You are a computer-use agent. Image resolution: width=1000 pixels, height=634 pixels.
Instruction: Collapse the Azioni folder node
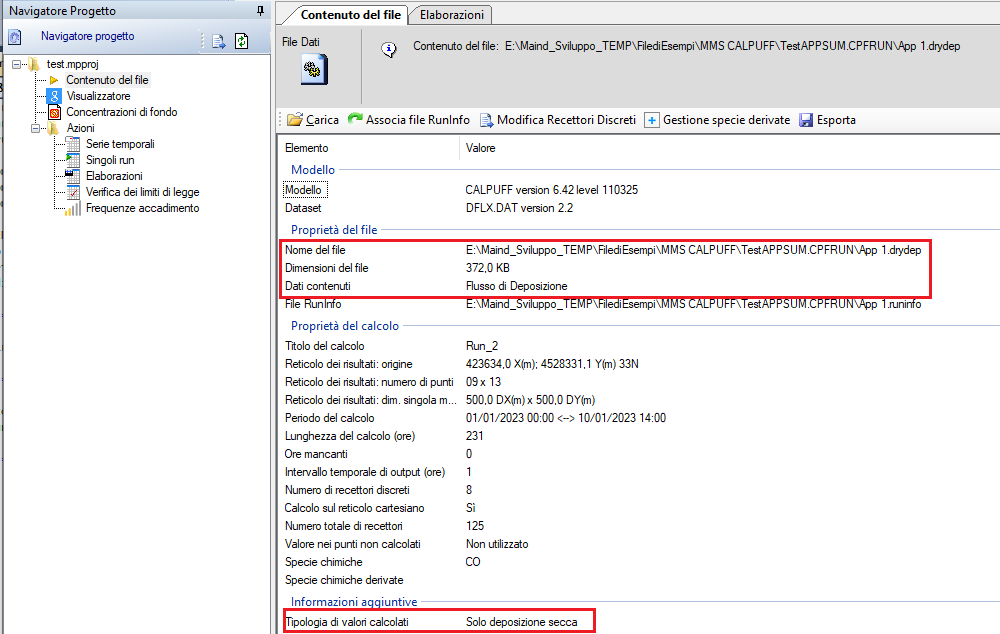pyautogui.click(x=36, y=128)
